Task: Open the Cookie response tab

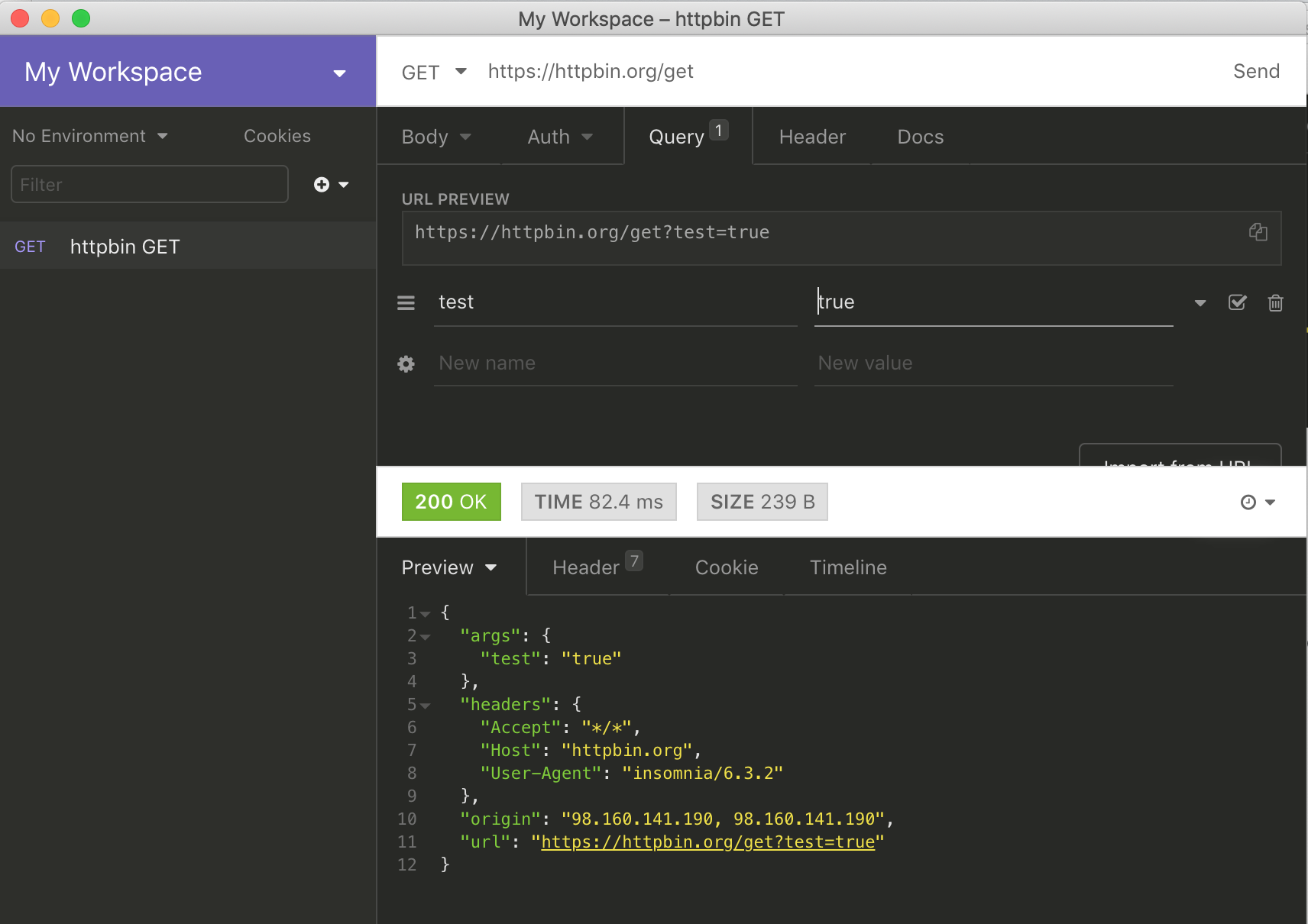Action: point(727,567)
